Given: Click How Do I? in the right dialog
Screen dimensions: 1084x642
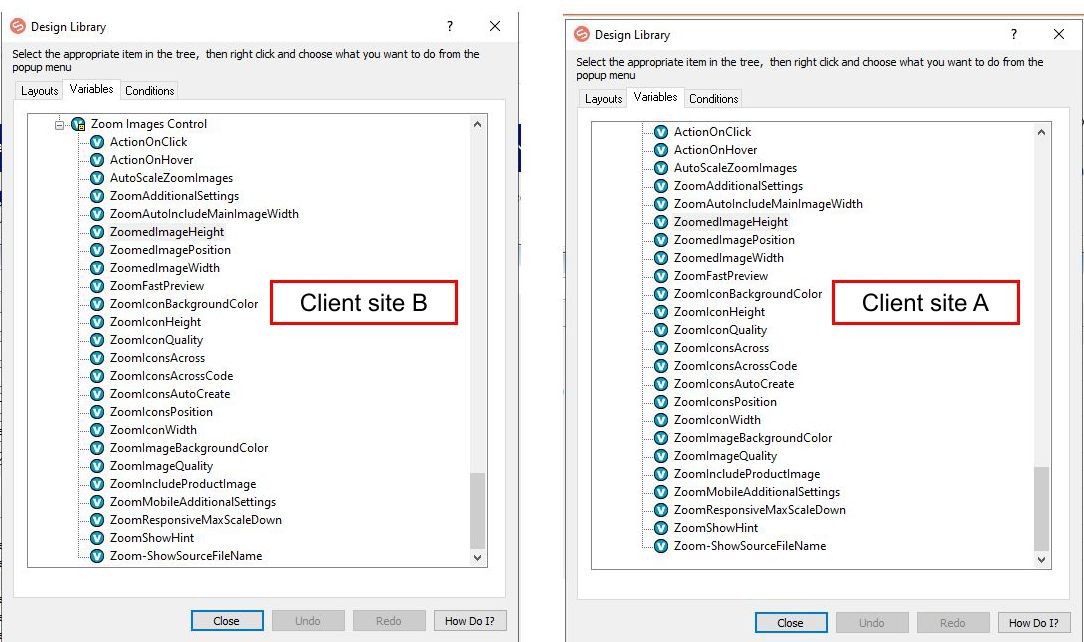Looking at the screenshot, I should coord(1033,623).
